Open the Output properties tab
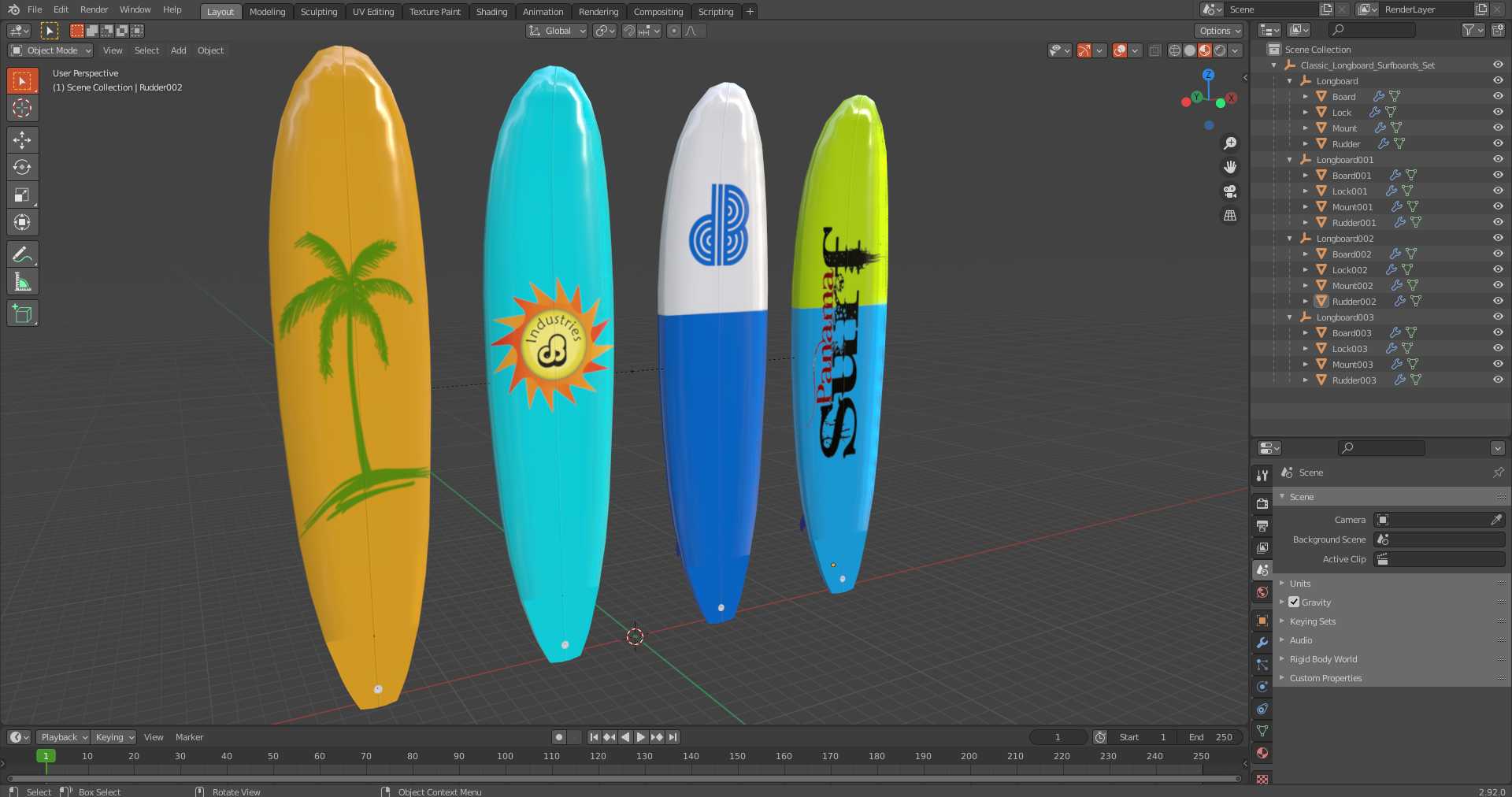The height and width of the screenshot is (797, 1512). click(x=1262, y=525)
